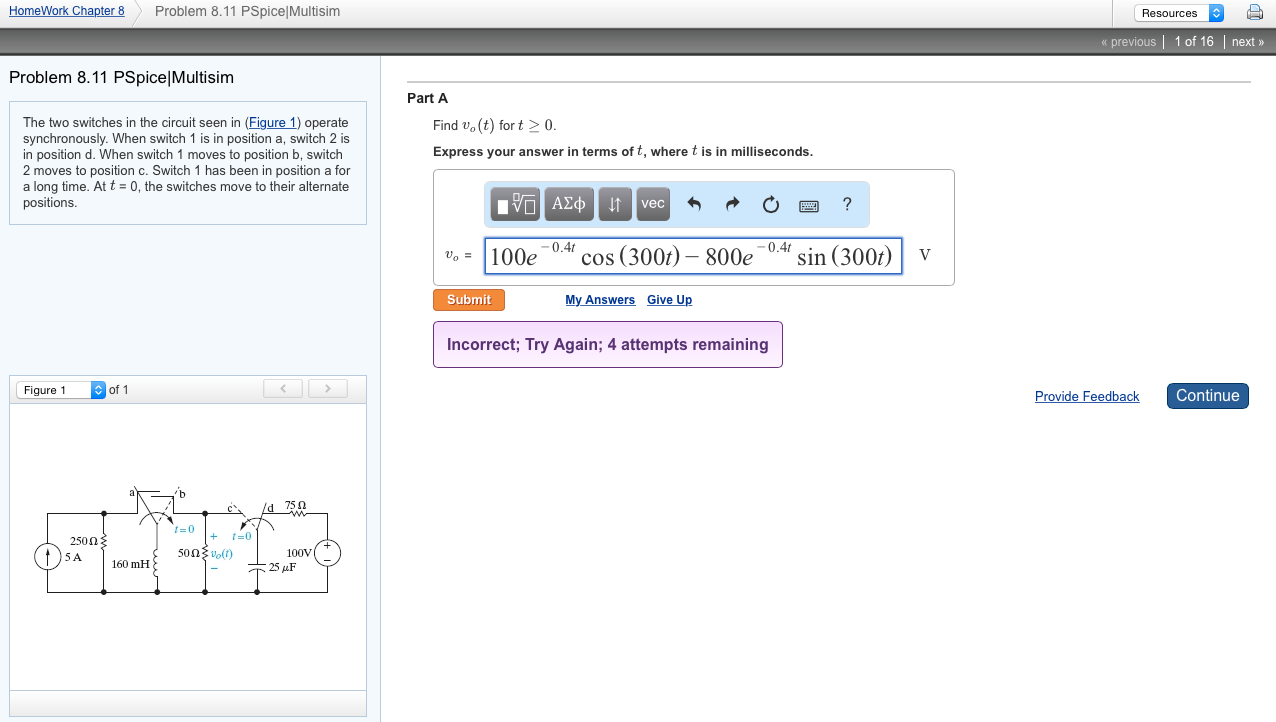Click the Continue button

click(1207, 396)
